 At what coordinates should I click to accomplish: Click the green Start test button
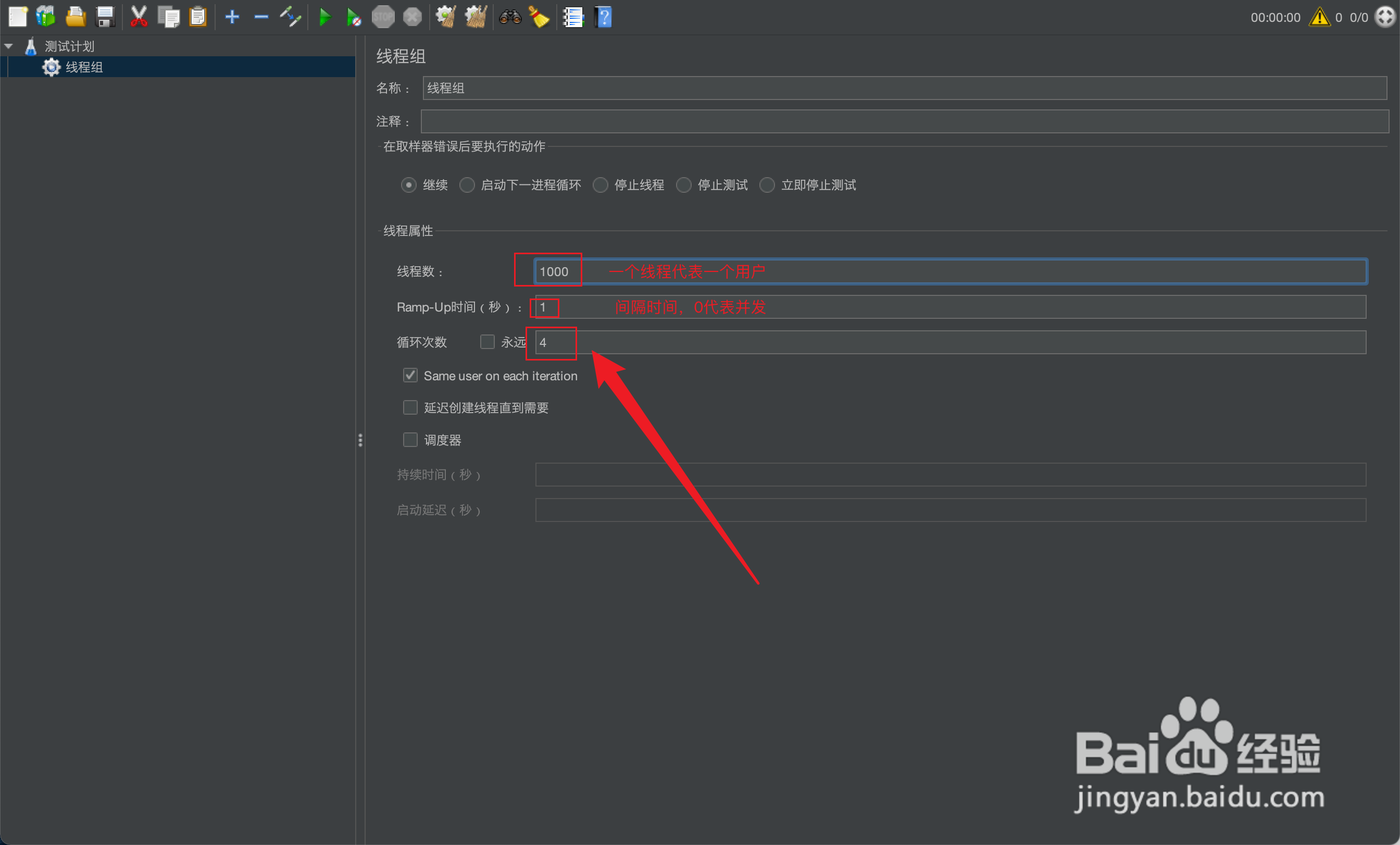tap(325, 17)
